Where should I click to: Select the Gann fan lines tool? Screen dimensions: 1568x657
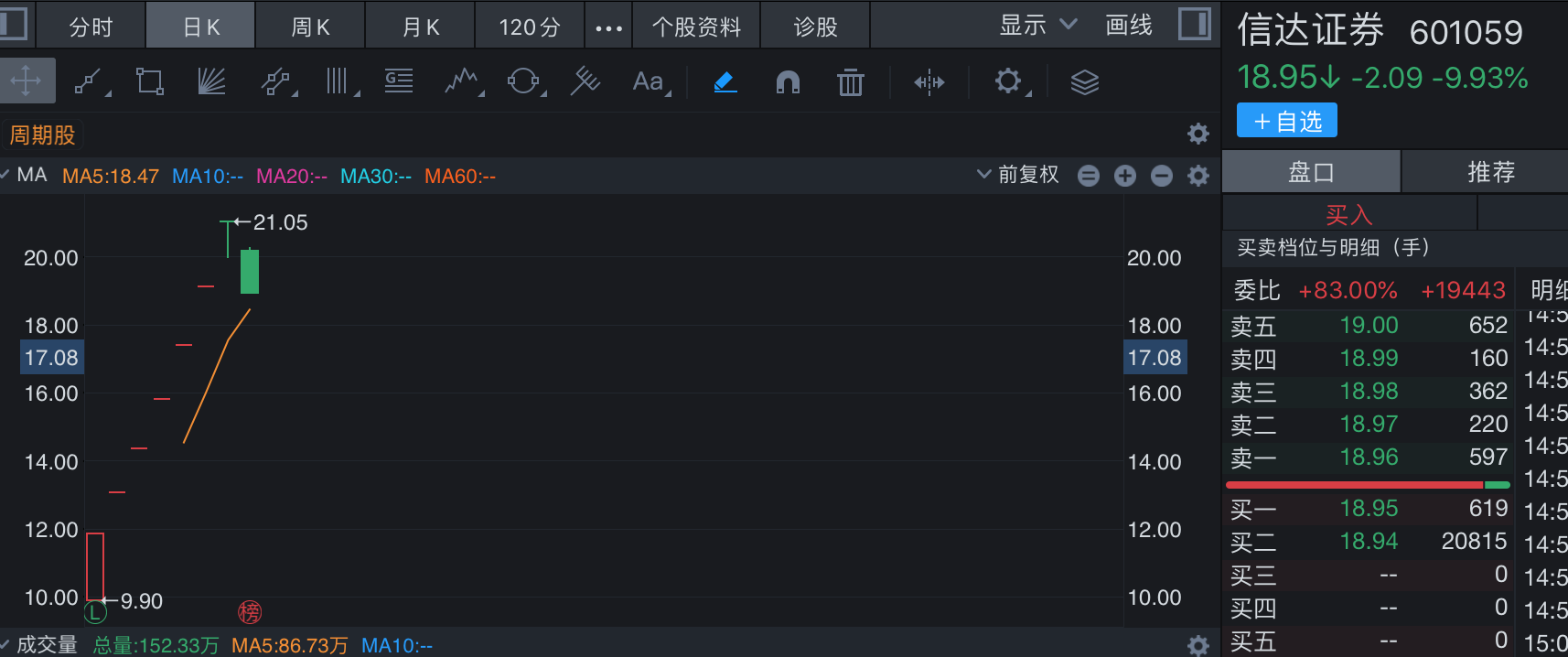coord(211,82)
